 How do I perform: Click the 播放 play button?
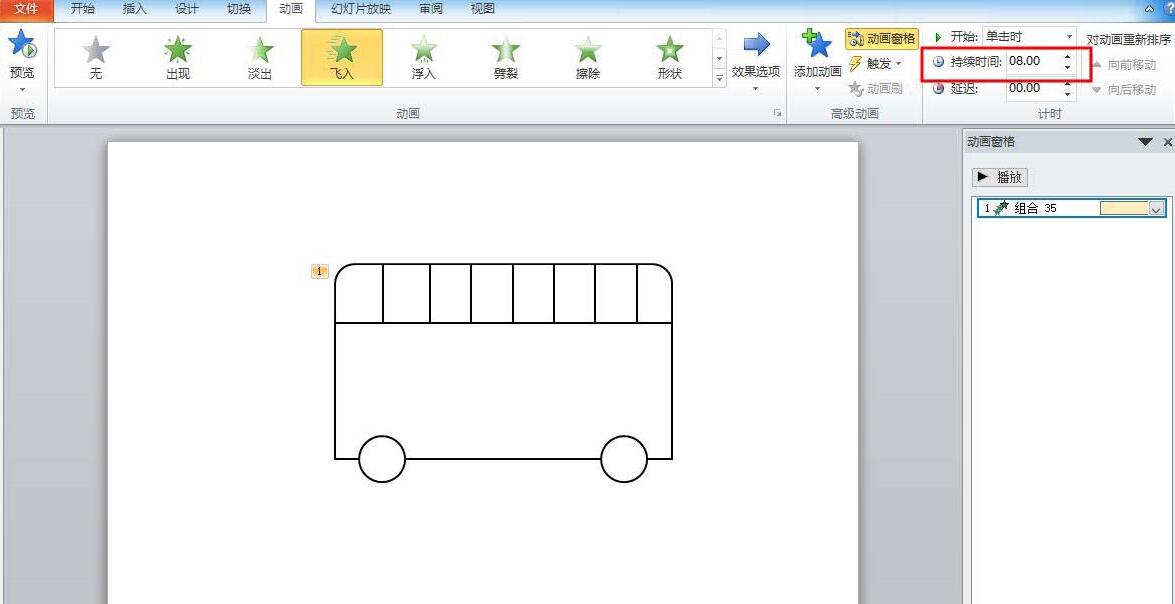click(1000, 178)
